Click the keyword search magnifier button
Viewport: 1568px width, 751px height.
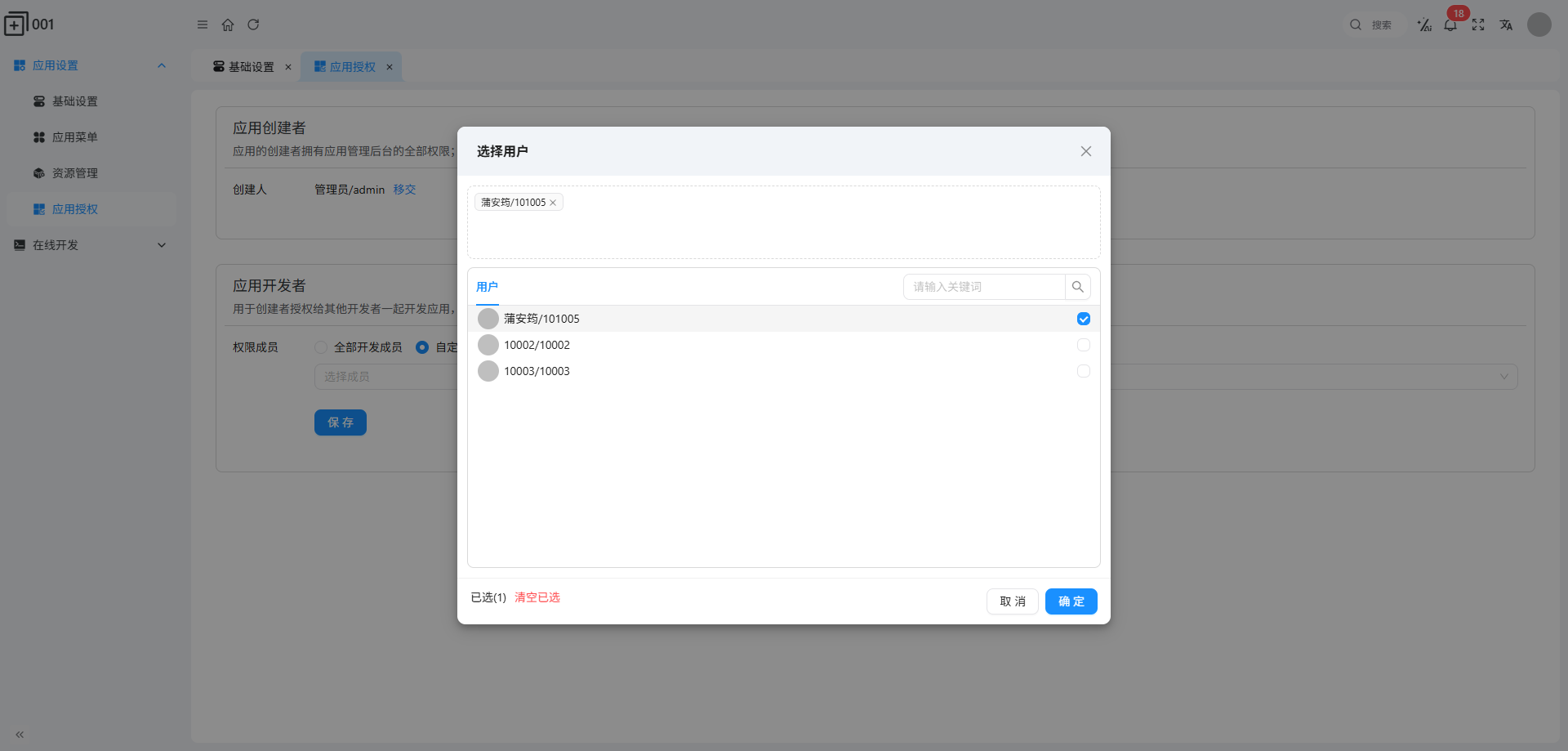pos(1078,287)
